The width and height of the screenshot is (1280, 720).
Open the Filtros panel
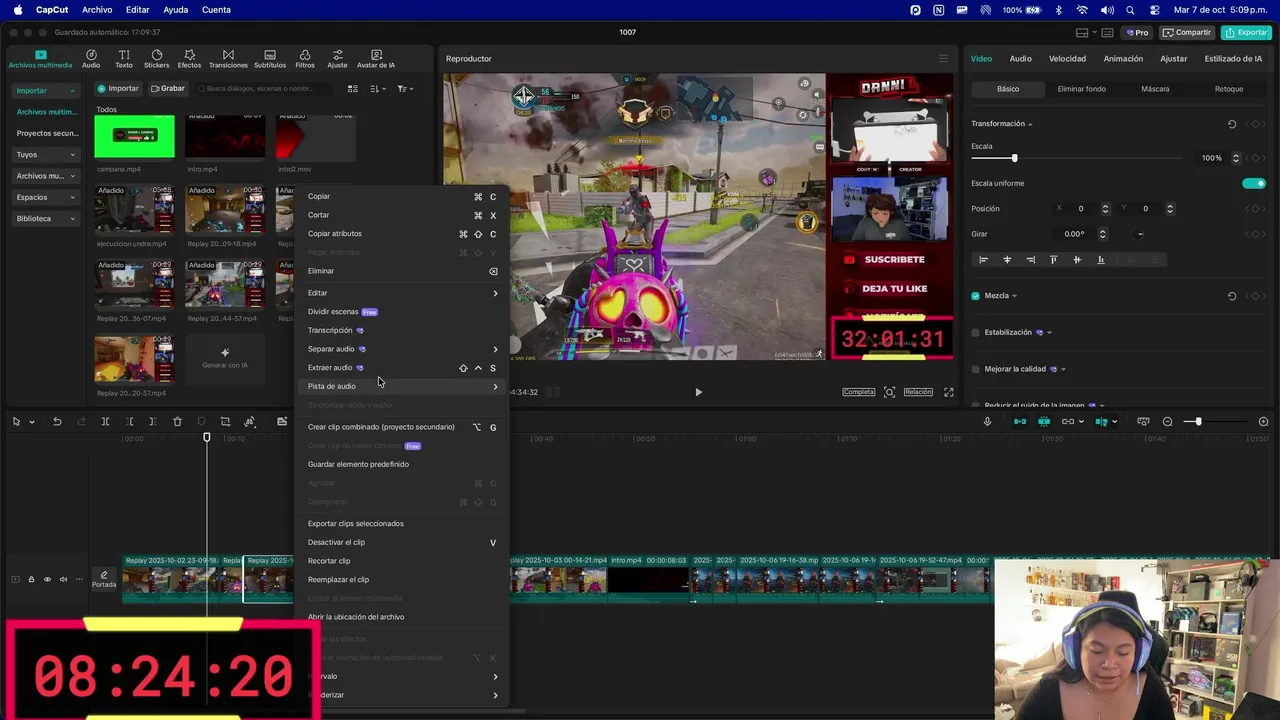pyautogui.click(x=305, y=59)
